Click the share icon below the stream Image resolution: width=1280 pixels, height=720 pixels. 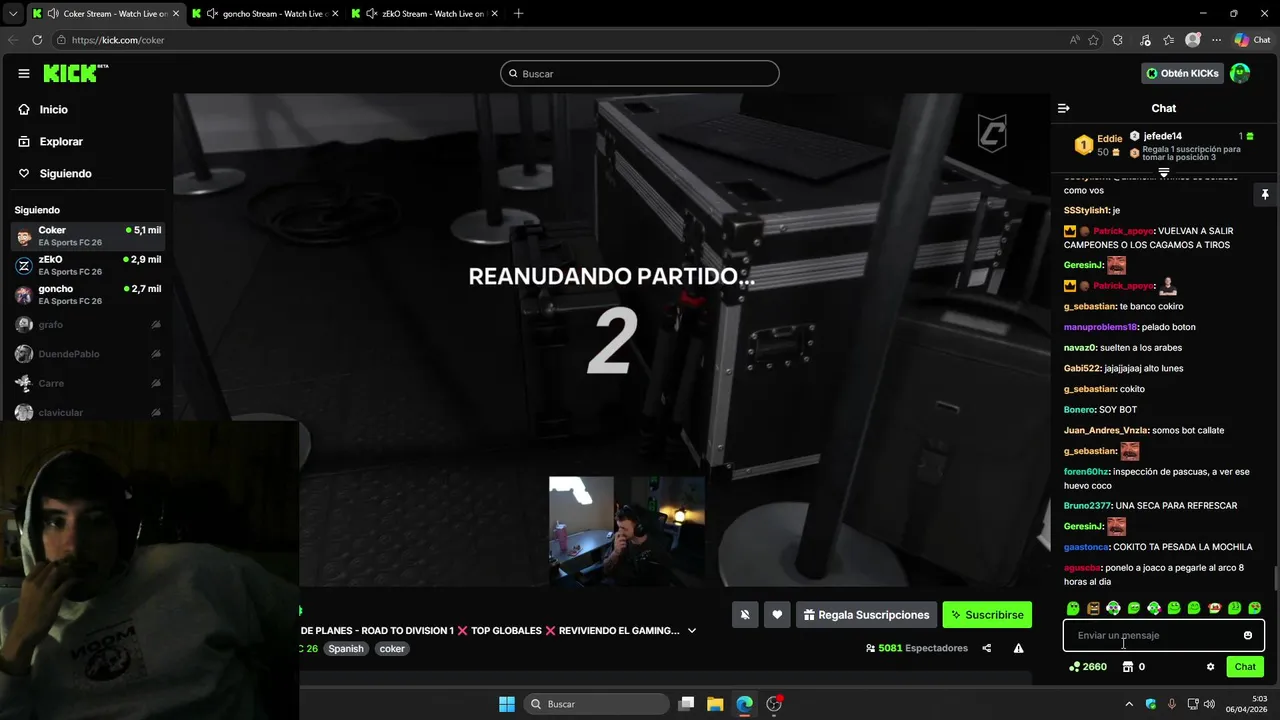click(987, 648)
